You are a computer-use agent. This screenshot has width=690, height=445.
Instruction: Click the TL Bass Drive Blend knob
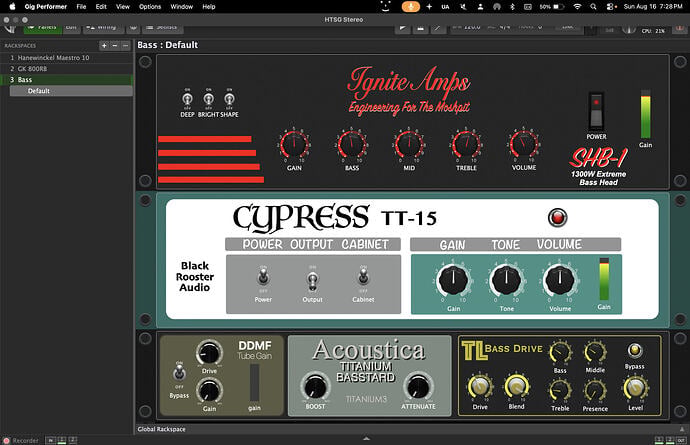(516, 387)
